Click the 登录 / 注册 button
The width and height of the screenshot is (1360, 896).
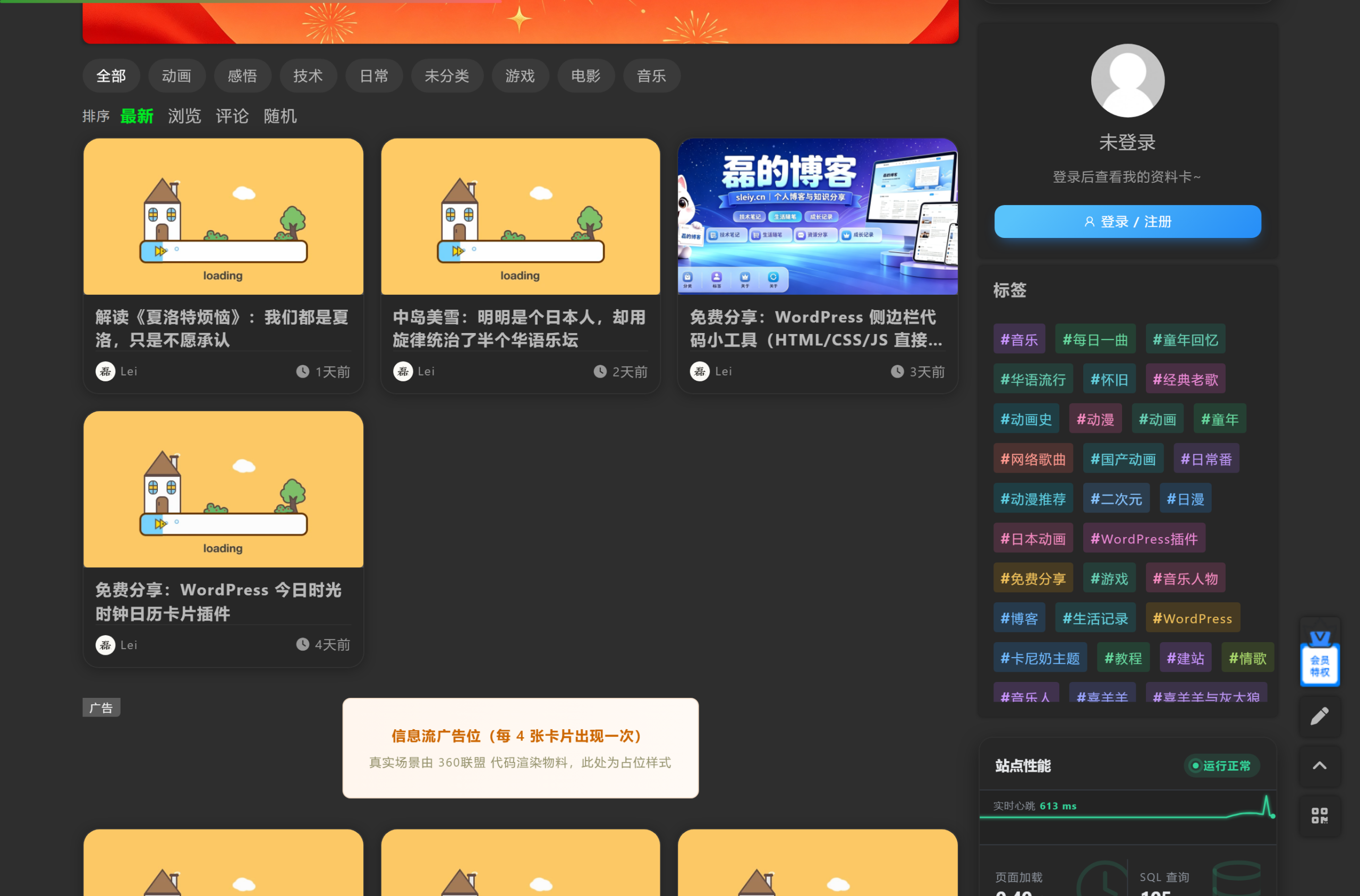1127,221
